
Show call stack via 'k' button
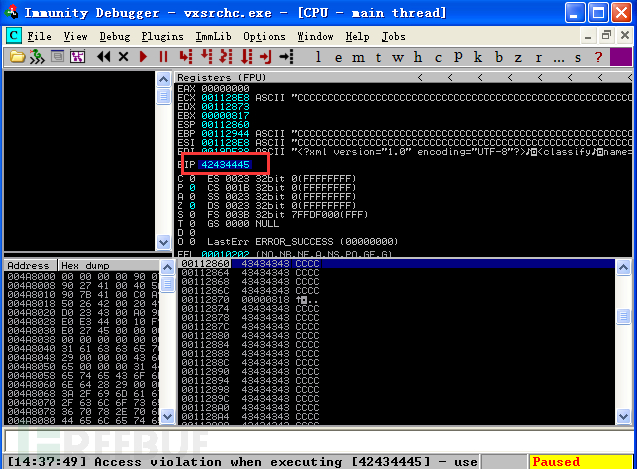tap(478, 57)
